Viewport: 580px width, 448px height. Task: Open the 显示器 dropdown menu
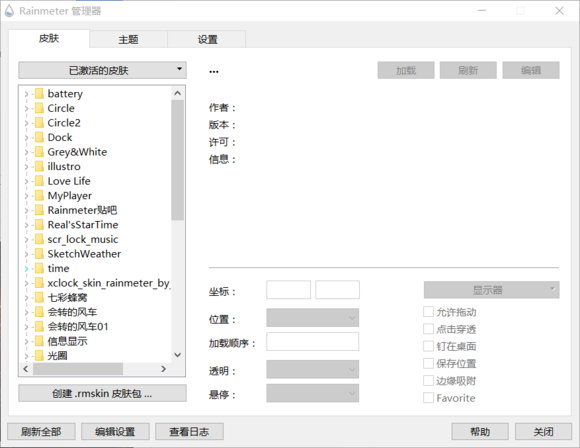coord(491,290)
